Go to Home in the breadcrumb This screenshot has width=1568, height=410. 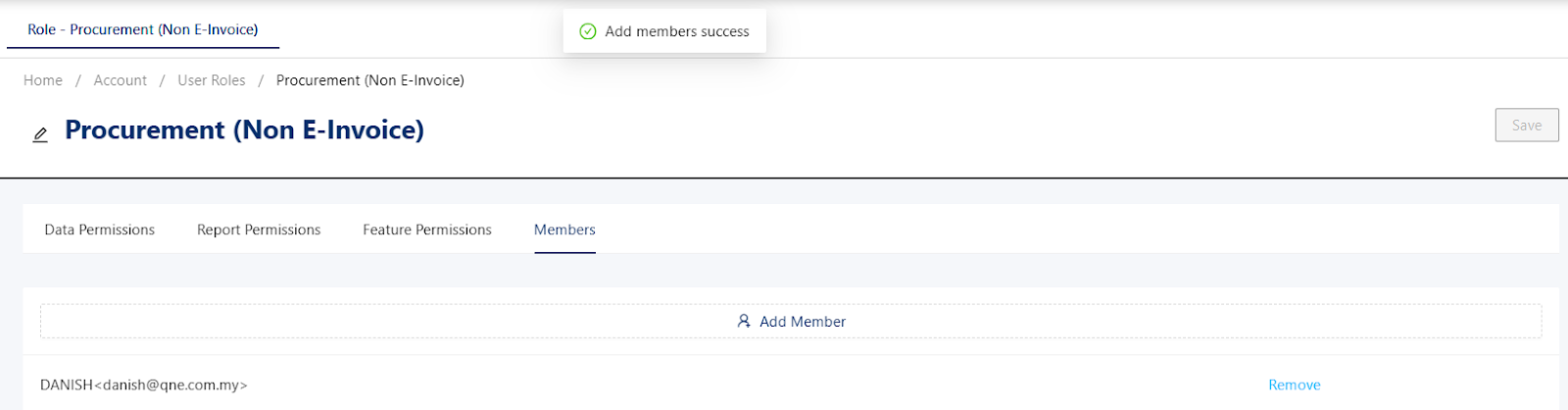pyautogui.click(x=43, y=80)
